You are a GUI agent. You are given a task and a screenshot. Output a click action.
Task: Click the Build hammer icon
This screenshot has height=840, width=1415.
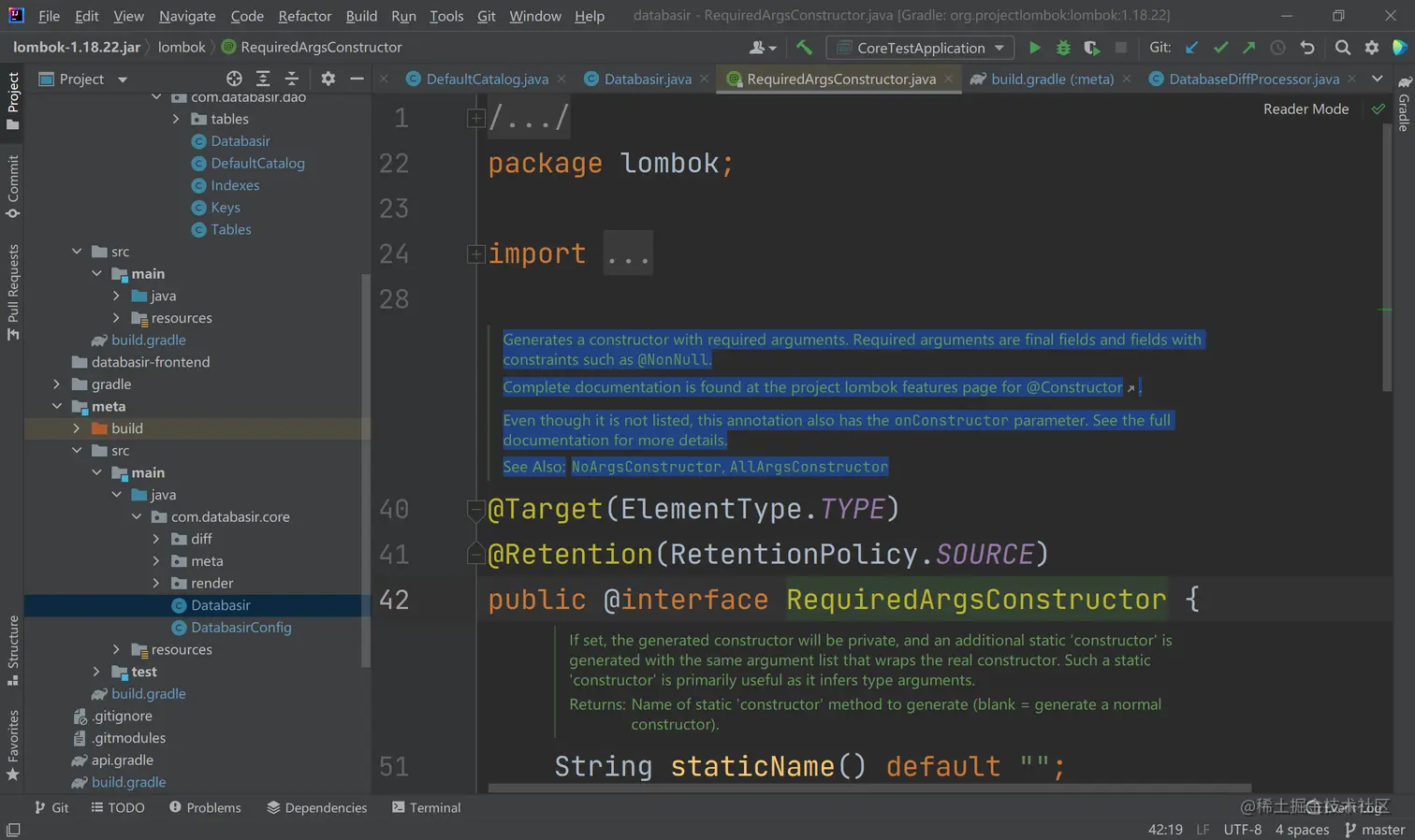[804, 48]
